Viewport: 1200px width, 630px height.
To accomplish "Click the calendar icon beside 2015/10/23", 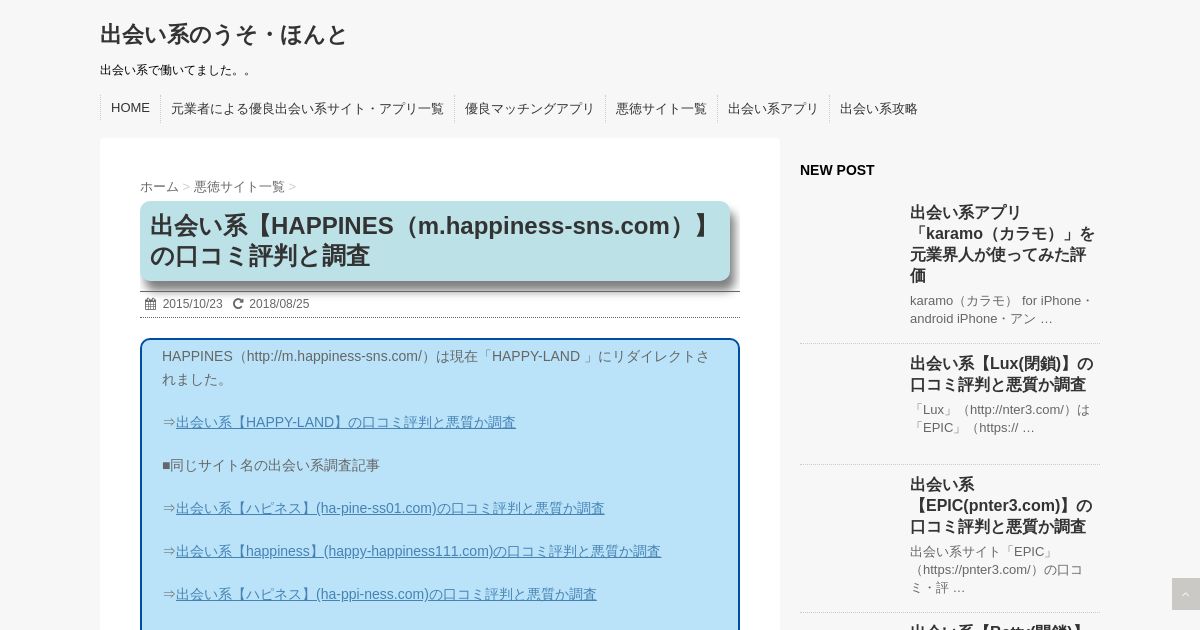I will (151, 304).
